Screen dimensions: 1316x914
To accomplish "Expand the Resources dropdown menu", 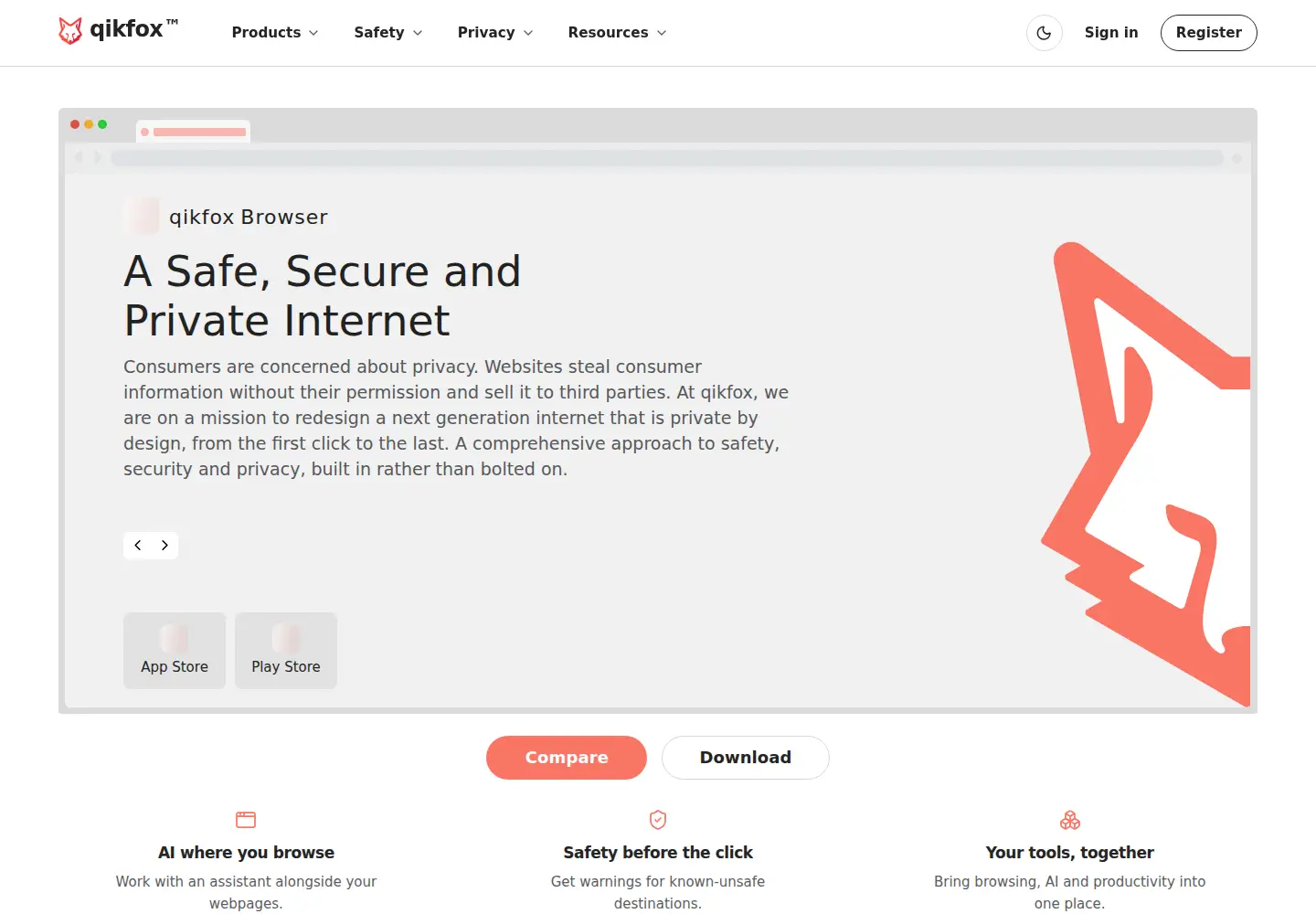I will (x=618, y=33).
